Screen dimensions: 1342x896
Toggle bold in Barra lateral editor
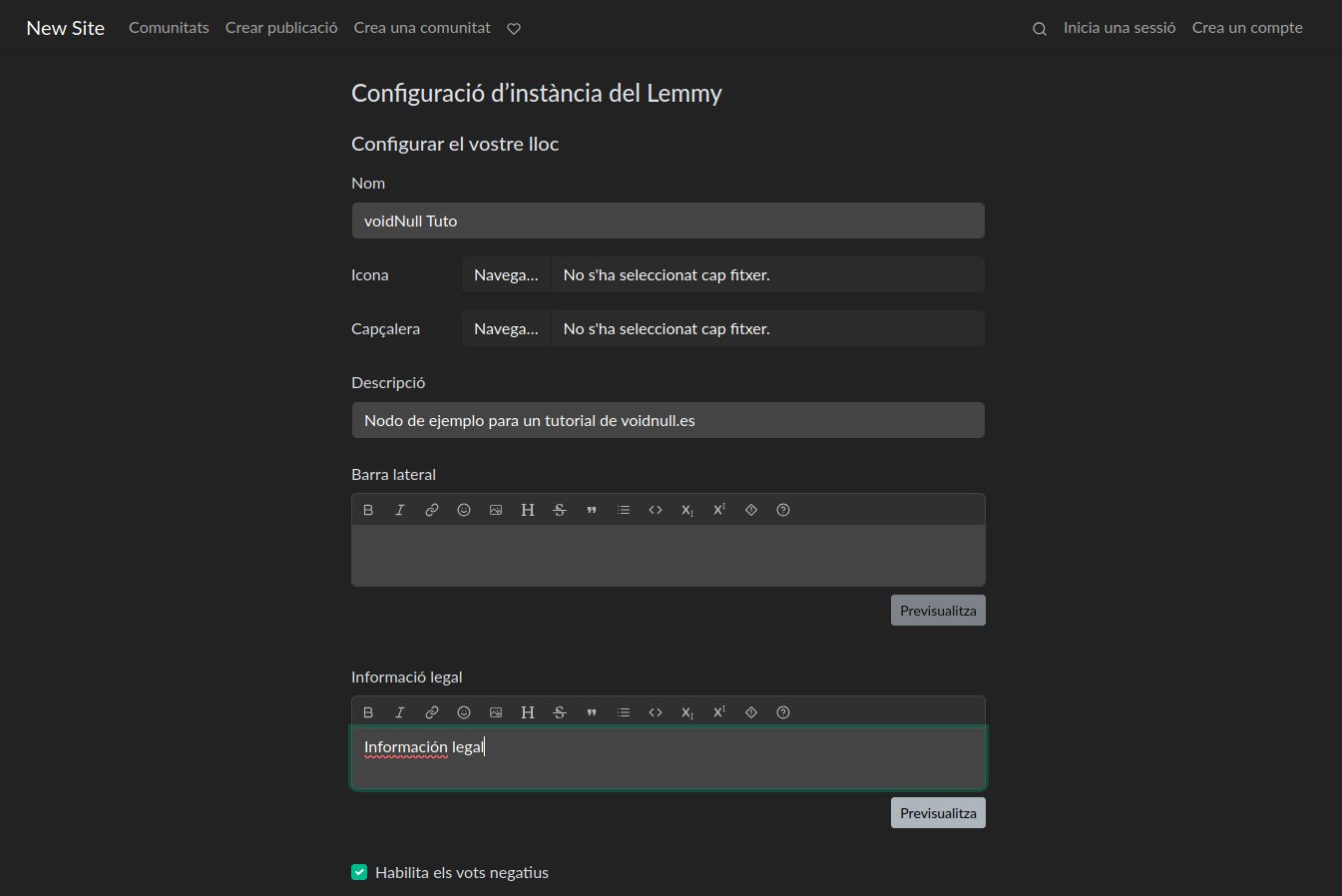coord(368,510)
